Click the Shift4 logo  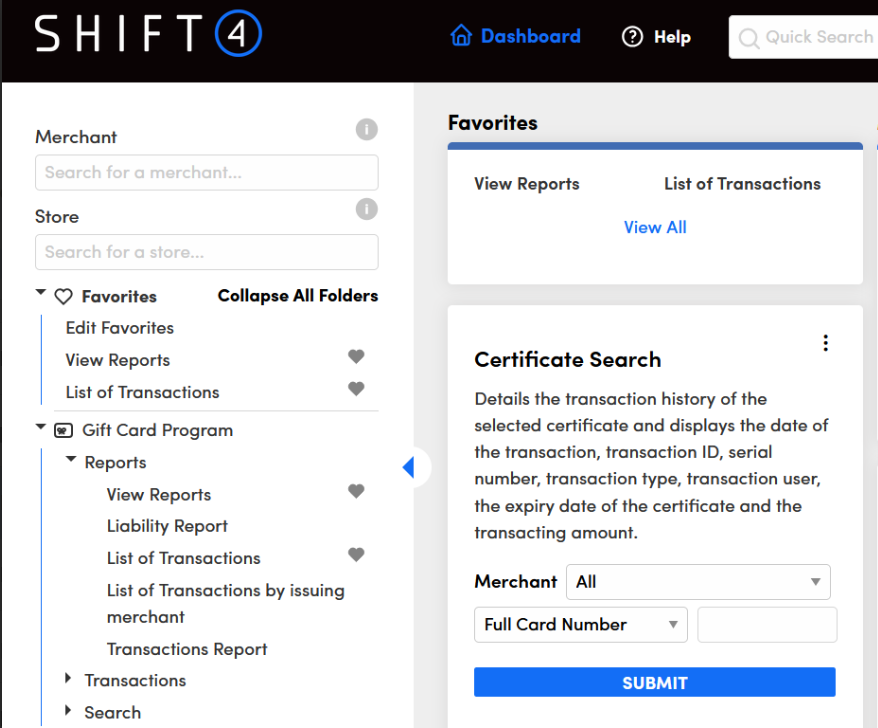[148, 37]
